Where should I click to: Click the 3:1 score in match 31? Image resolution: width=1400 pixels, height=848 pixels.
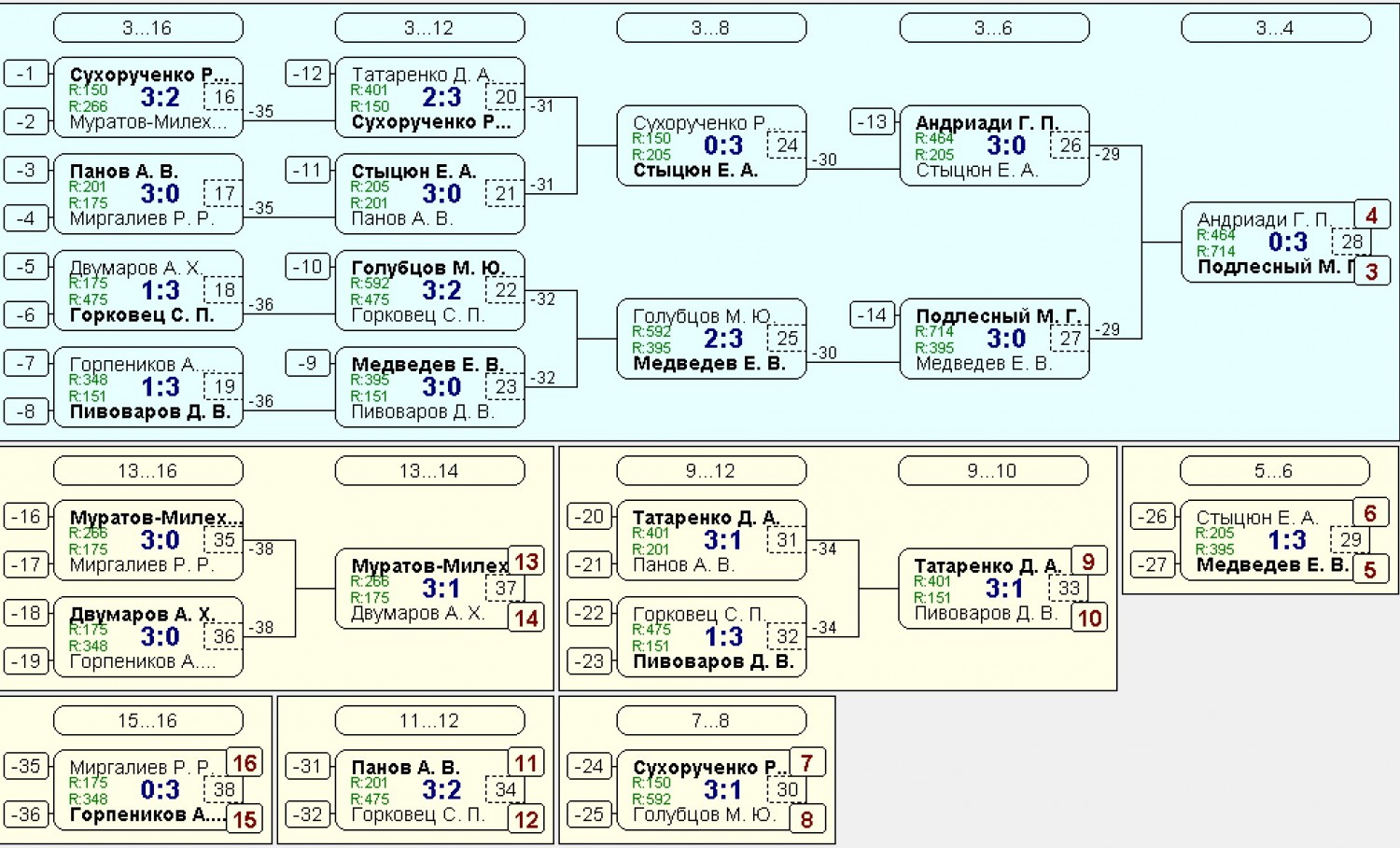tap(723, 540)
